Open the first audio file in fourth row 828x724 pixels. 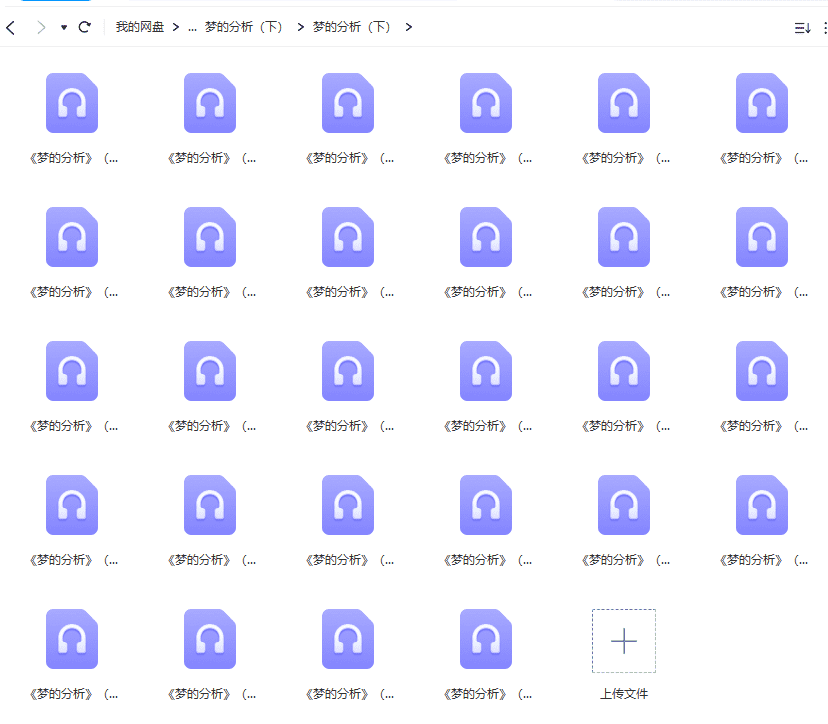(x=72, y=505)
